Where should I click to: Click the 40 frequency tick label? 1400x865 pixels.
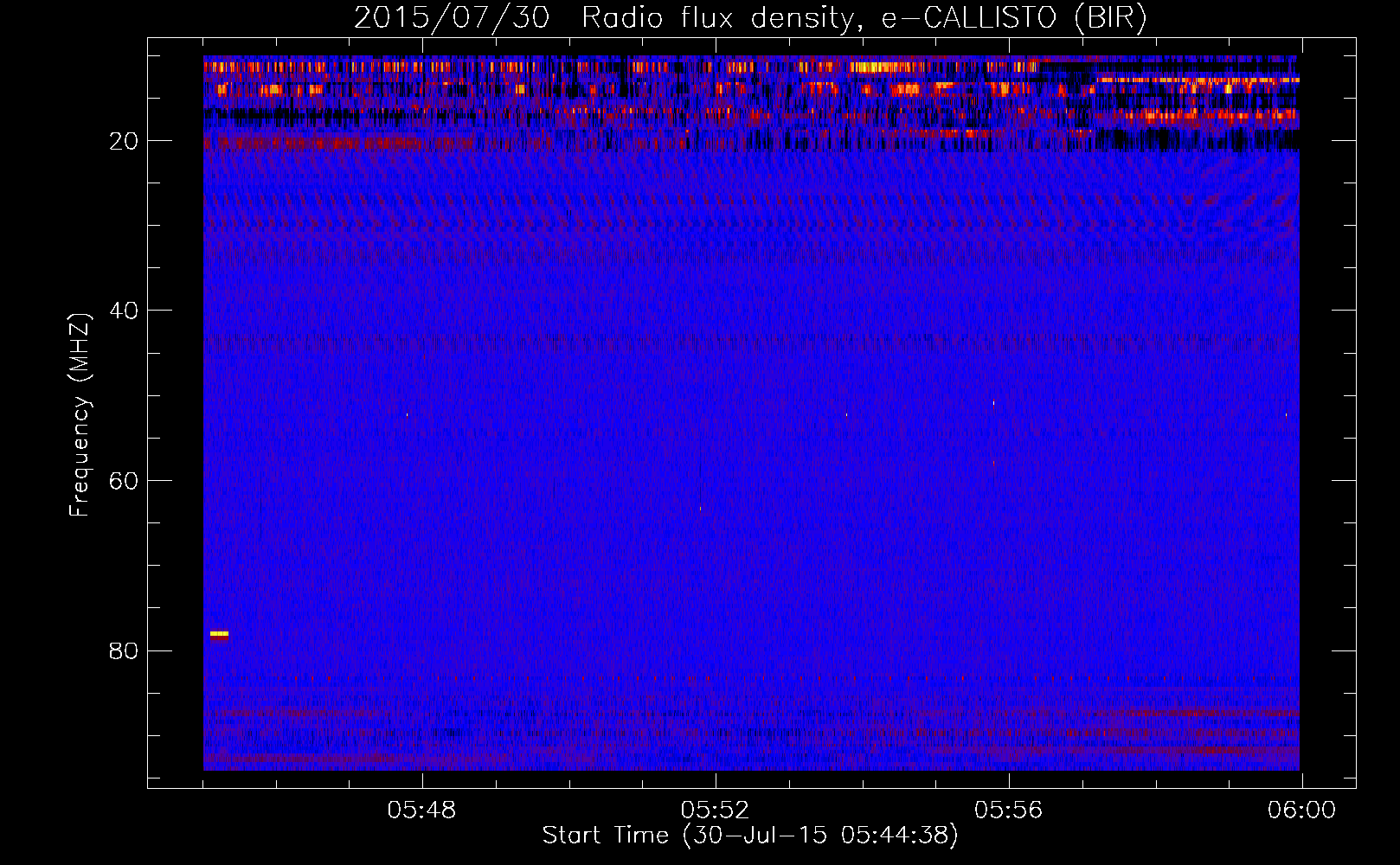(x=125, y=311)
